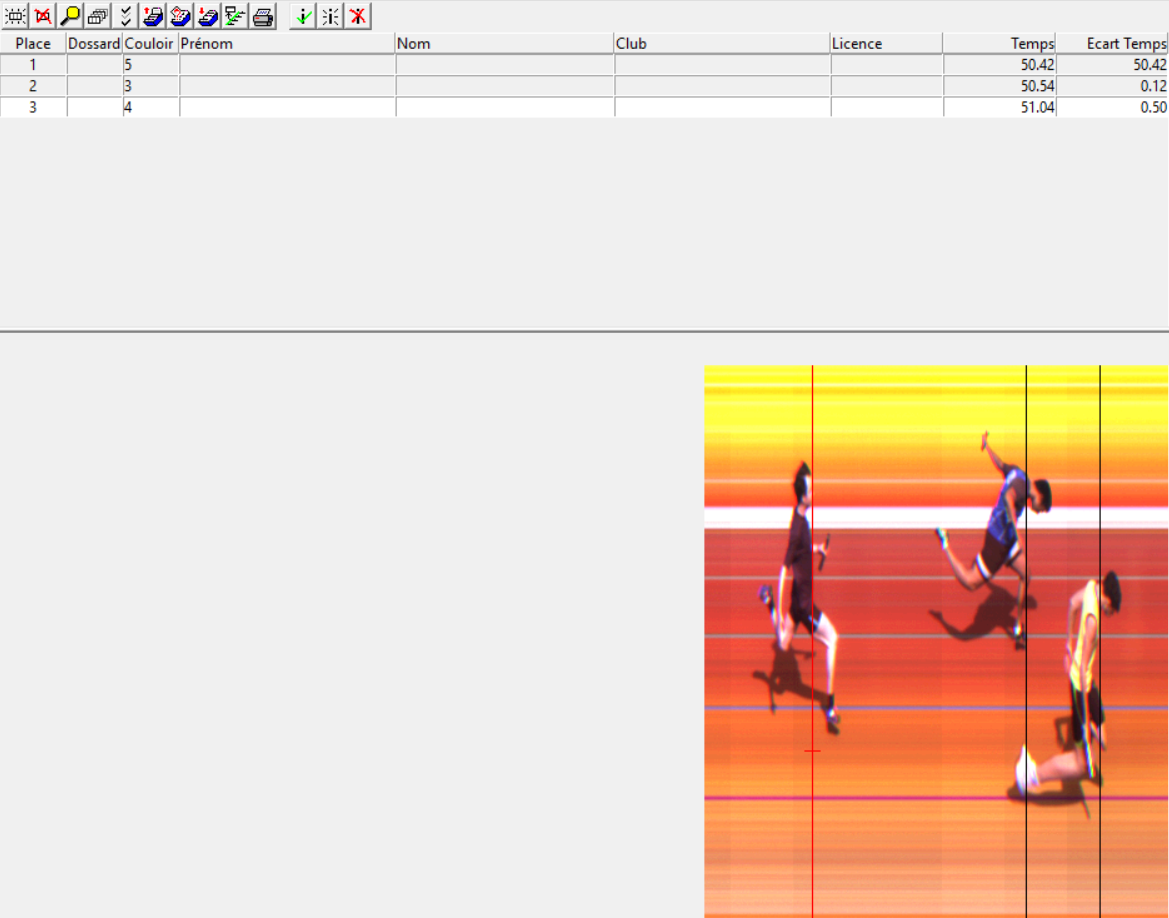Click the Nom column header
The width and height of the screenshot is (1169, 918).
(504, 43)
